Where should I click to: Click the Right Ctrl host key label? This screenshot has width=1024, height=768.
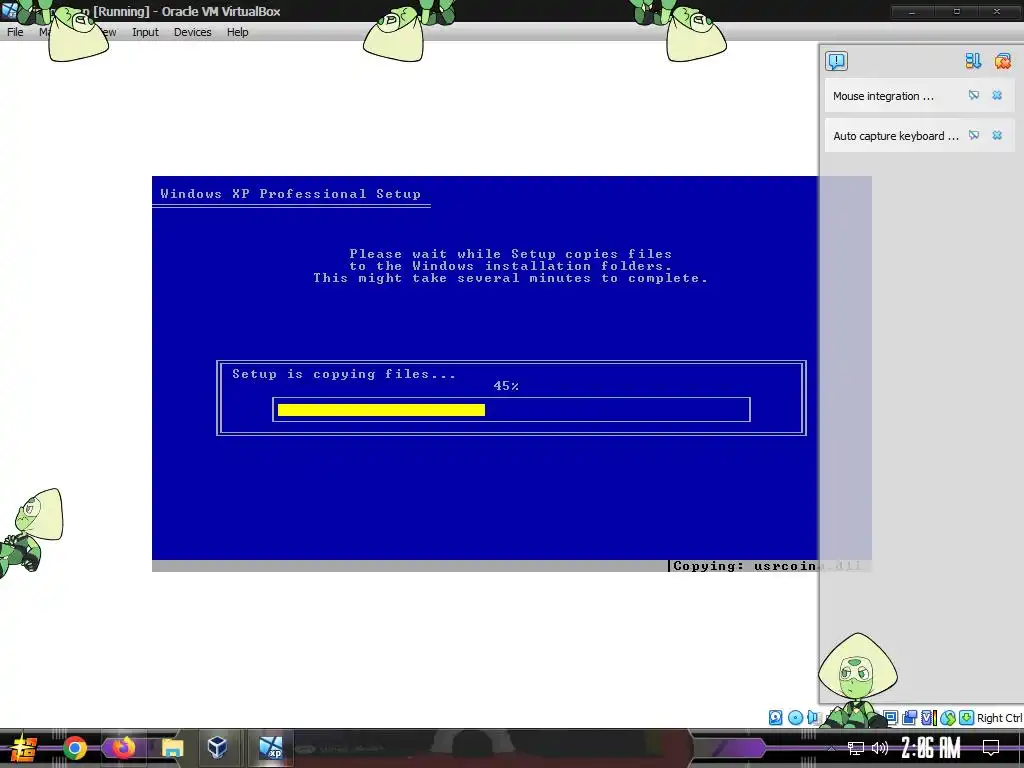point(999,718)
